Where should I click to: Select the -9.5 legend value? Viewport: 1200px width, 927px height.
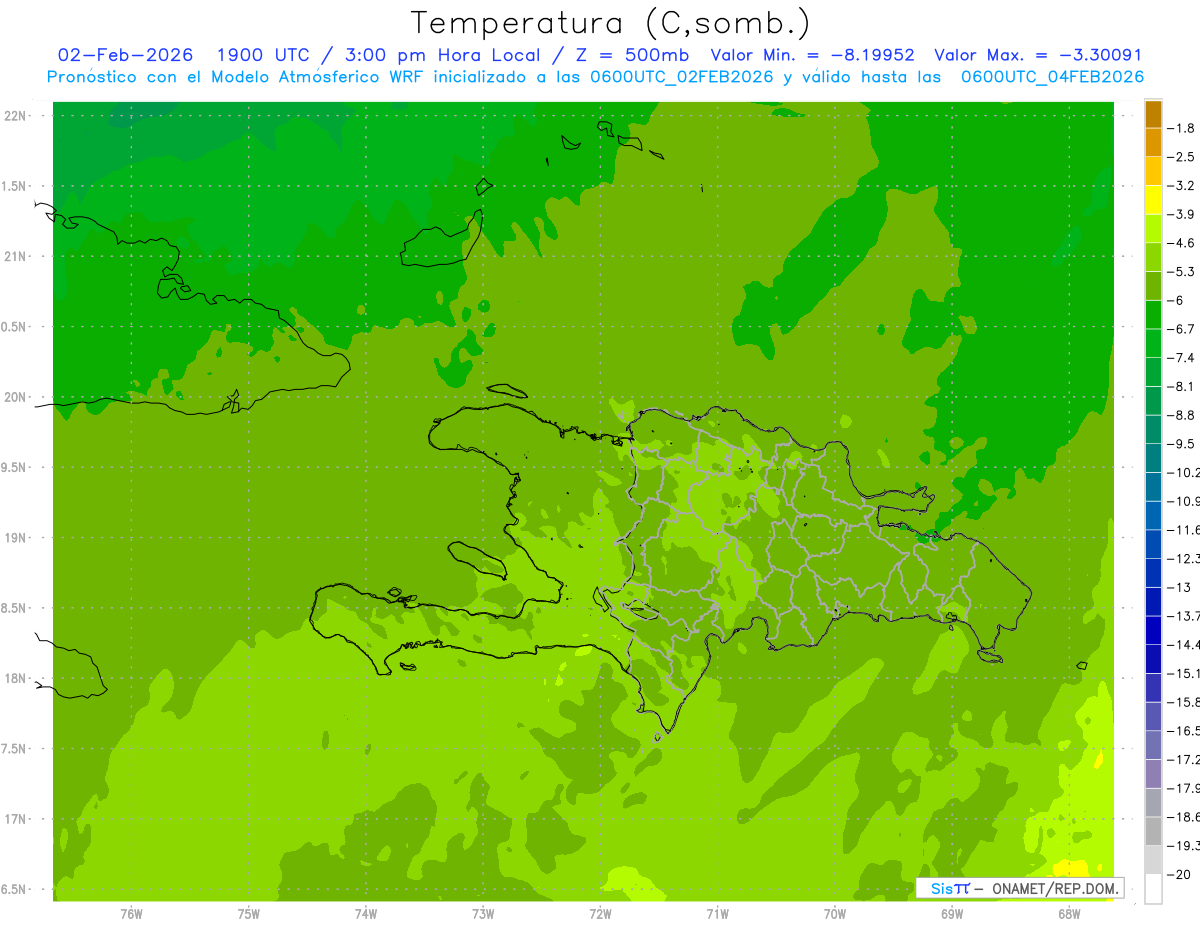coord(1182,444)
